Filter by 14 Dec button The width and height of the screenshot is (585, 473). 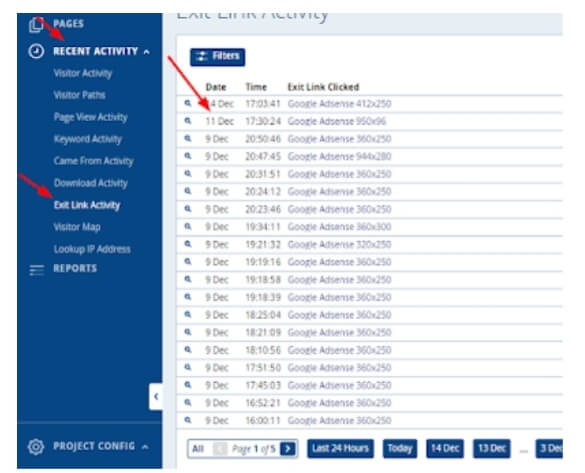click(445, 448)
